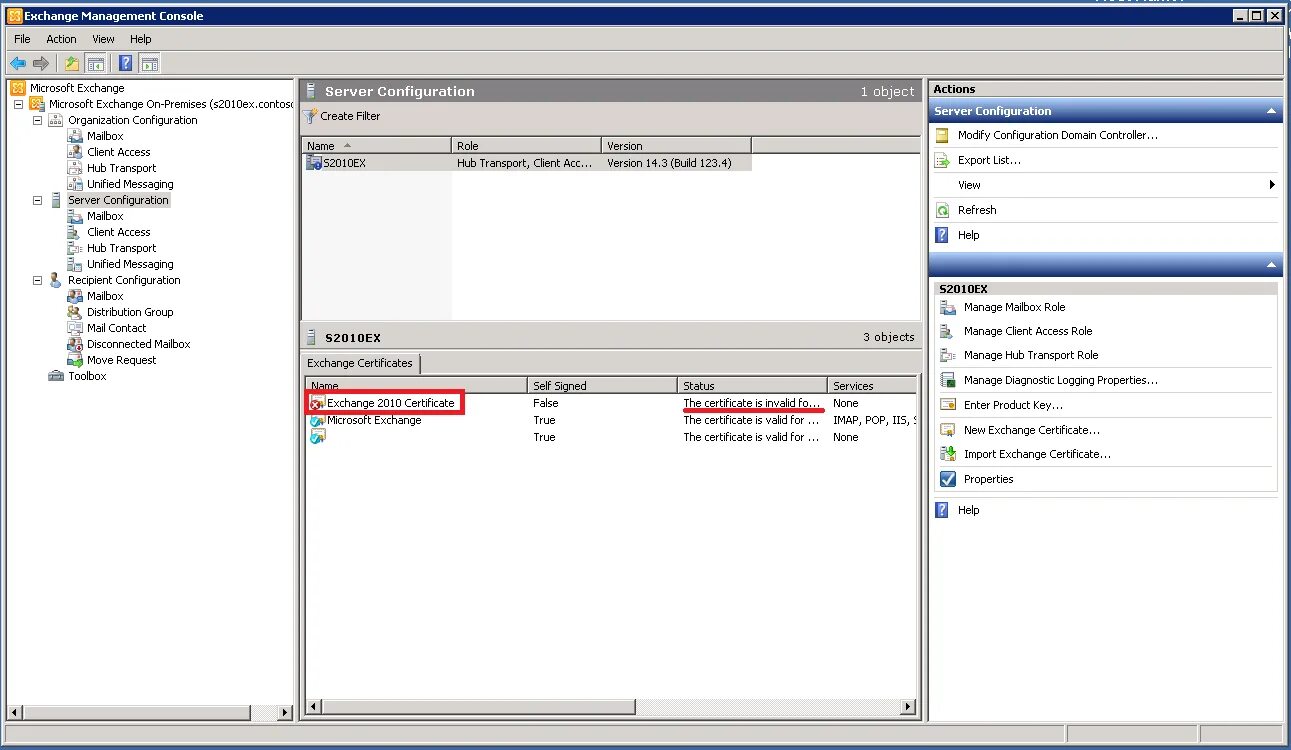Click the Role column header
The width and height of the screenshot is (1291, 750).
[526, 145]
